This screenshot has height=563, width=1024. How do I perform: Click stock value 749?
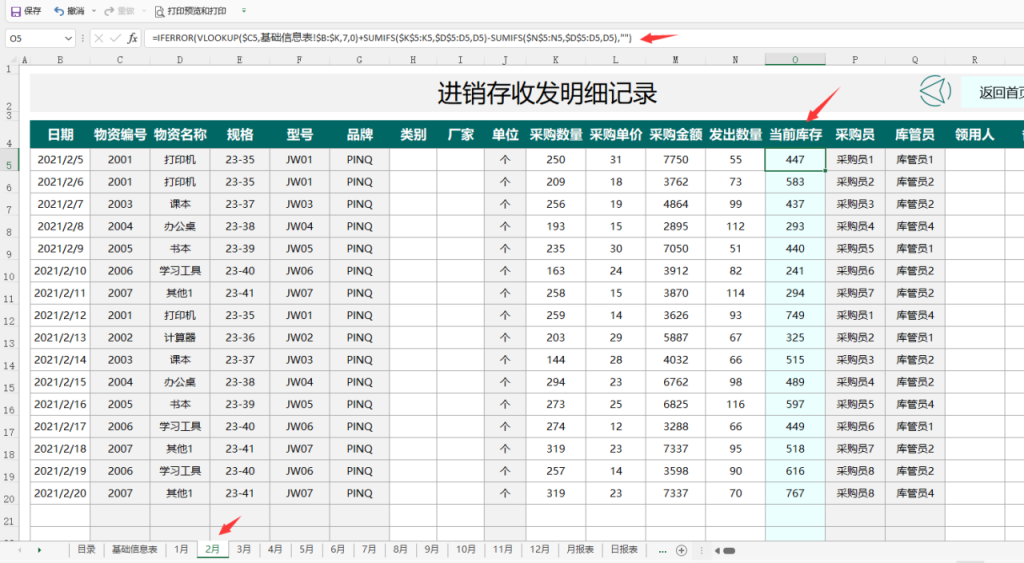pos(795,315)
